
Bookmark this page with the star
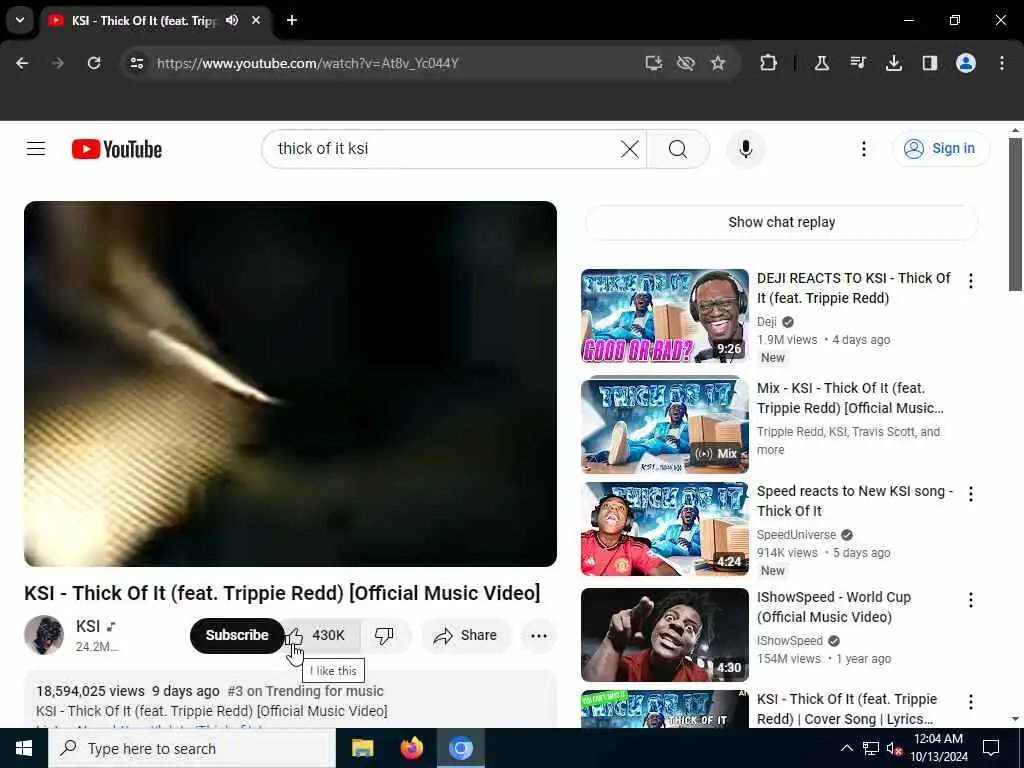pos(718,63)
